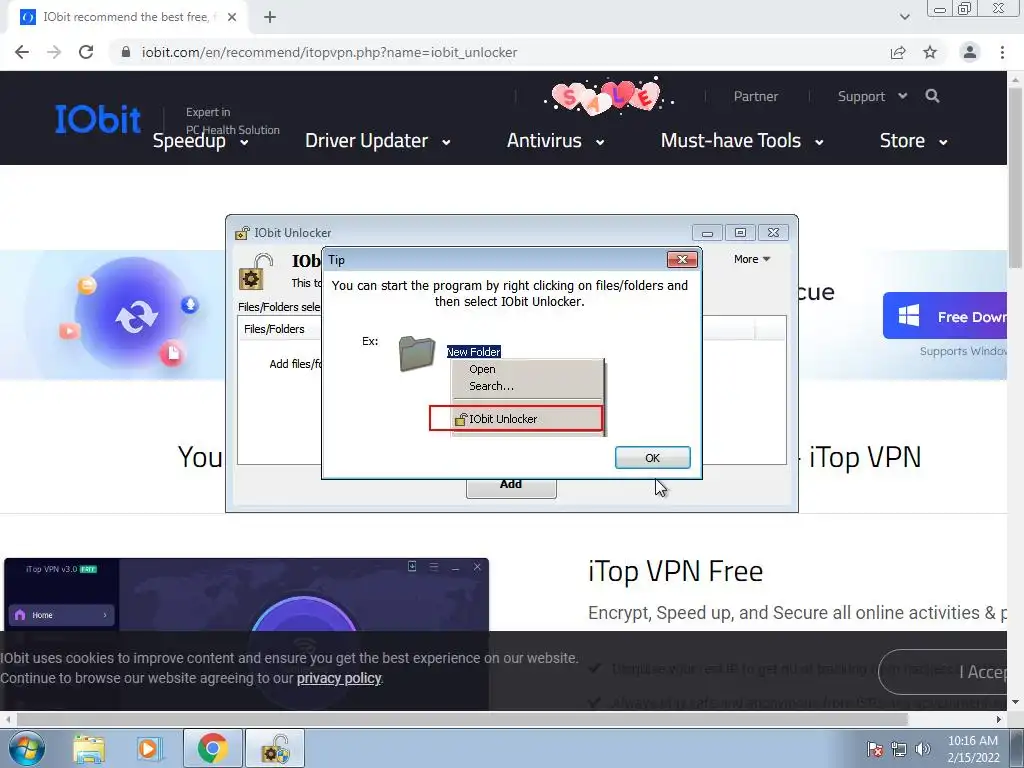The width and height of the screenshot is (1024, 768).
Task: Click the SALE hearts banner
Action: click(608, 97)
